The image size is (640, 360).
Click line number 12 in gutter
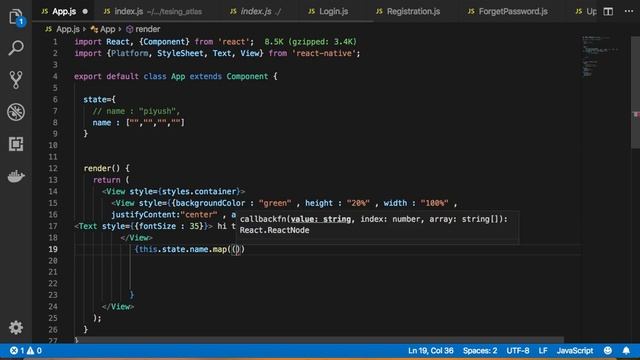pyautogui.click(x=53, y=168)
